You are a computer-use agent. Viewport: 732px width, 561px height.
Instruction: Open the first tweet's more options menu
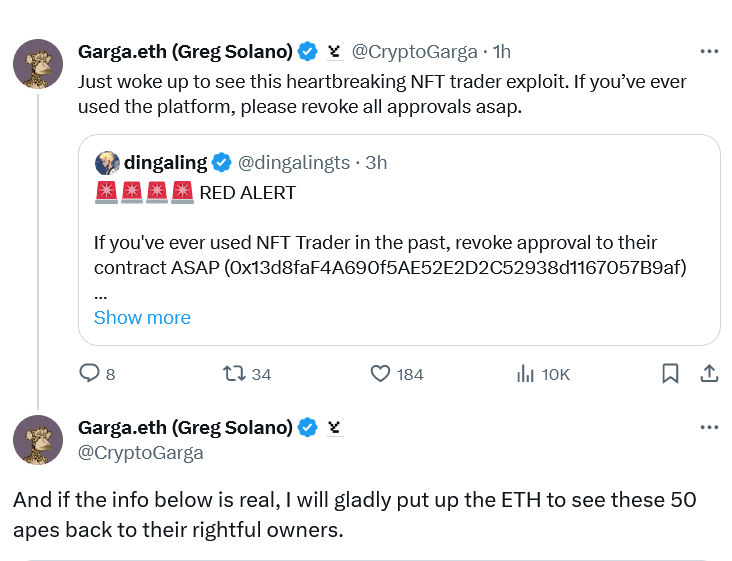click(x=709, y=51)
